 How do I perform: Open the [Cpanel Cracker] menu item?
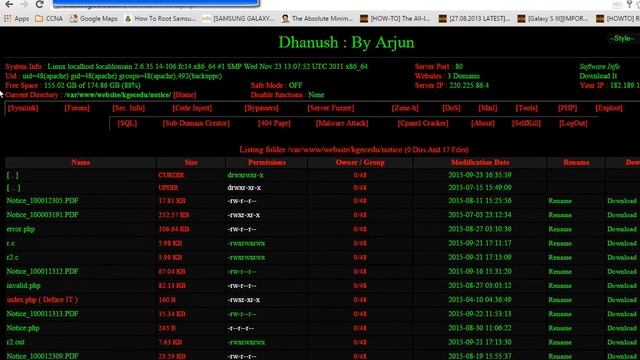click(x=422, y=123)
